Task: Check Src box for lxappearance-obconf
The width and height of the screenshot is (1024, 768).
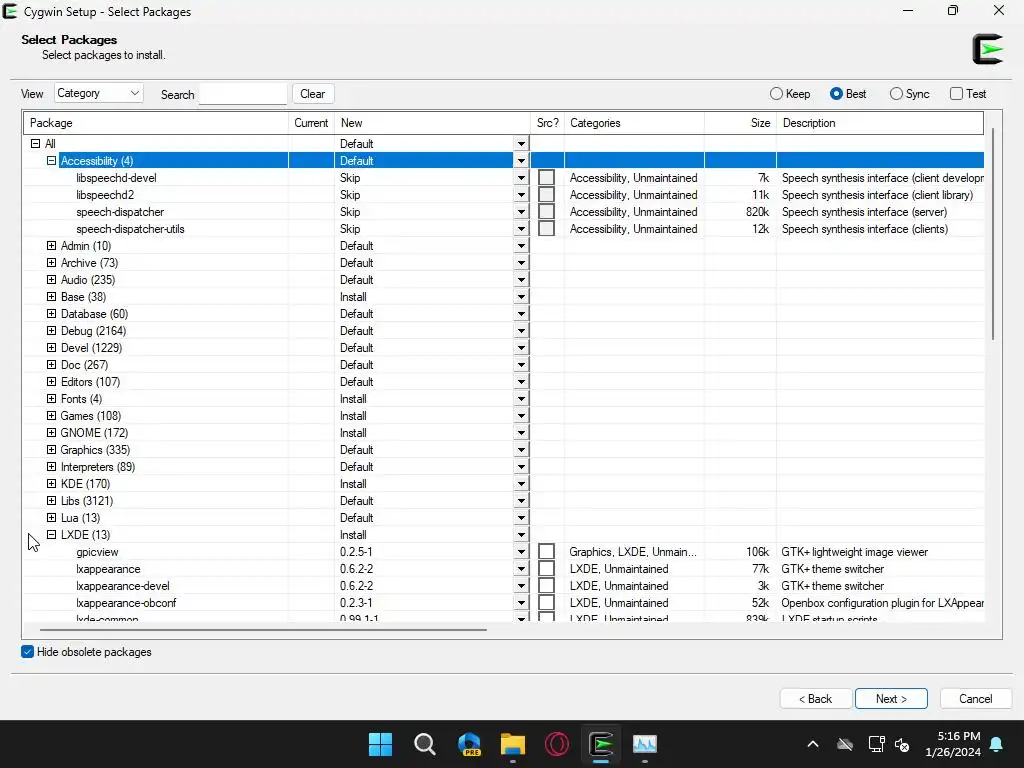Action: 547,603
